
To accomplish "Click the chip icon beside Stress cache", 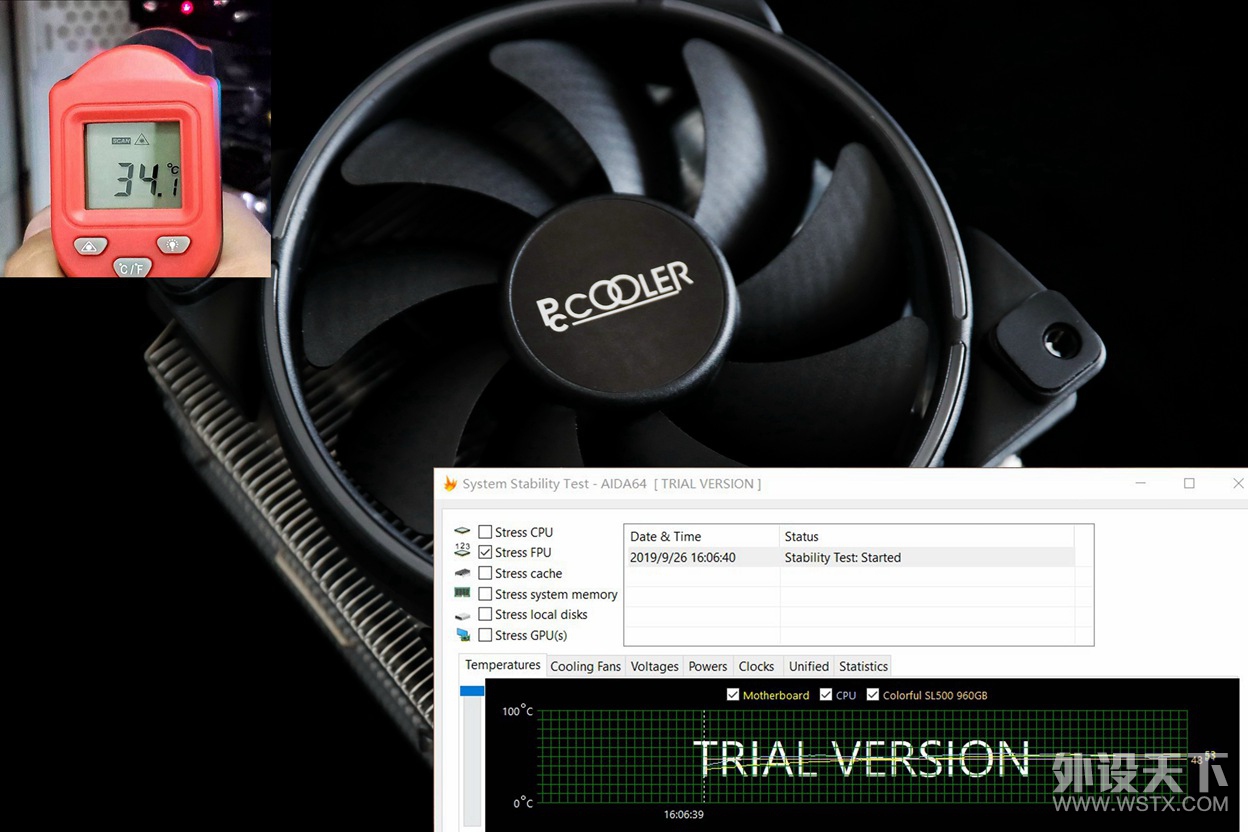I will [462, 573].
